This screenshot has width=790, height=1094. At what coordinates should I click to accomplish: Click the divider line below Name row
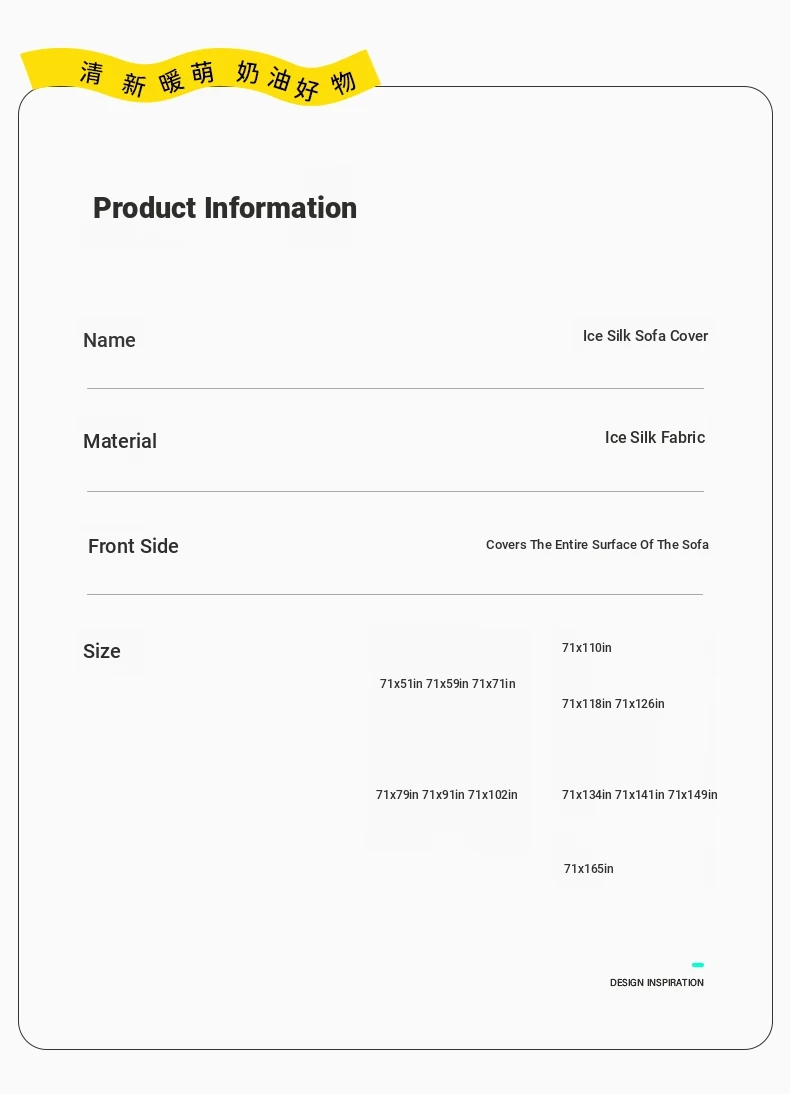click(x=395, y=389)
